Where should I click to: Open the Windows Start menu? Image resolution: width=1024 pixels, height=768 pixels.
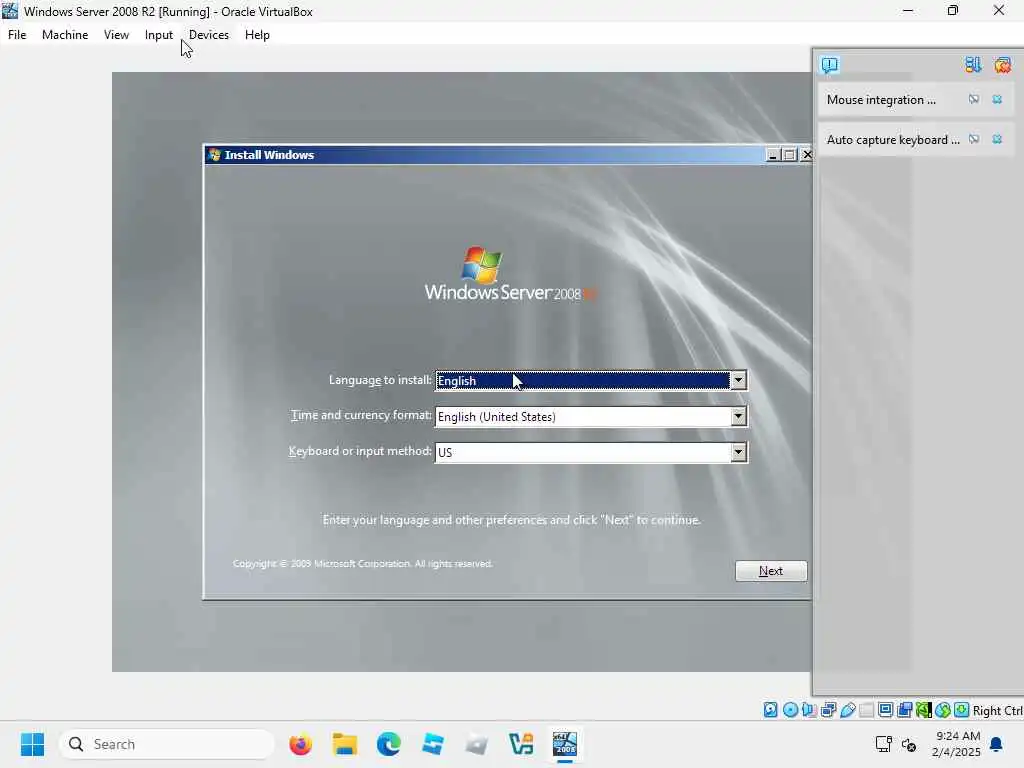[x=32, y=744]
